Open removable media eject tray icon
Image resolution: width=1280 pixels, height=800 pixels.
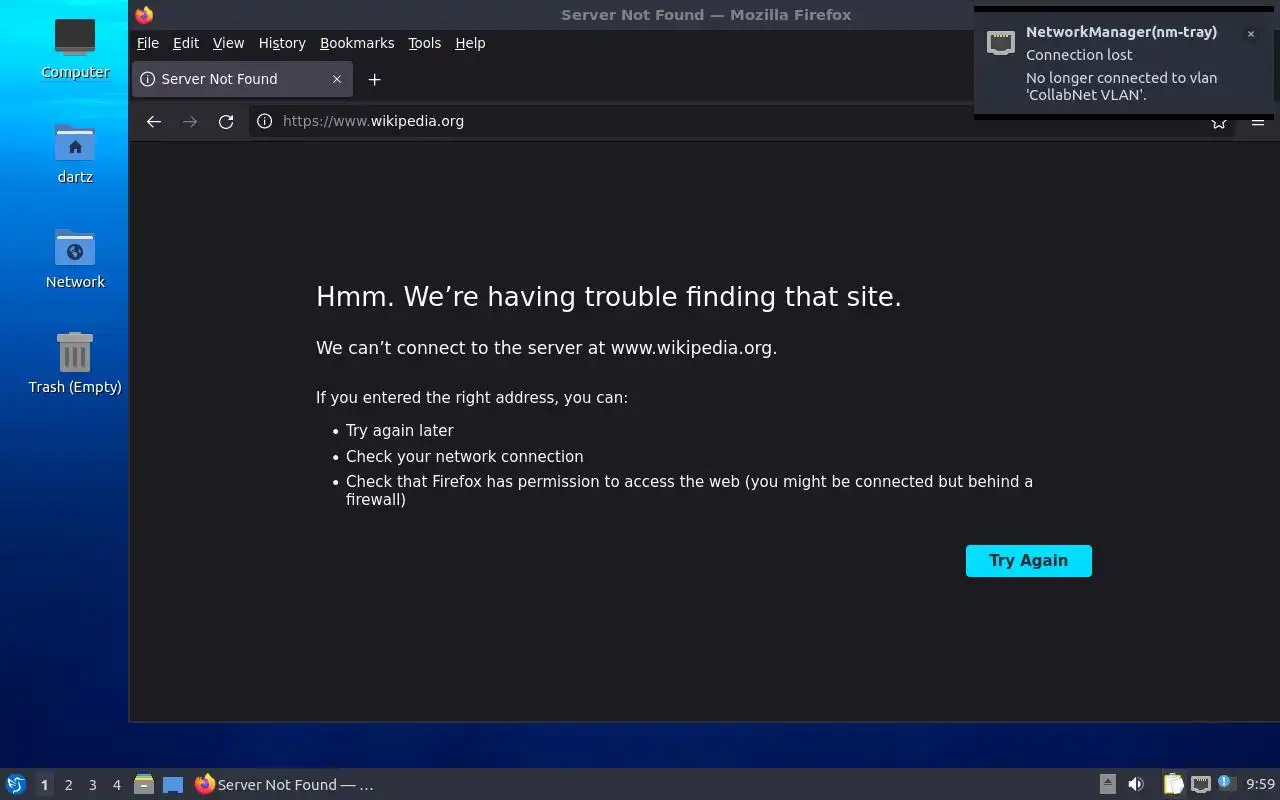point(1108,785)
